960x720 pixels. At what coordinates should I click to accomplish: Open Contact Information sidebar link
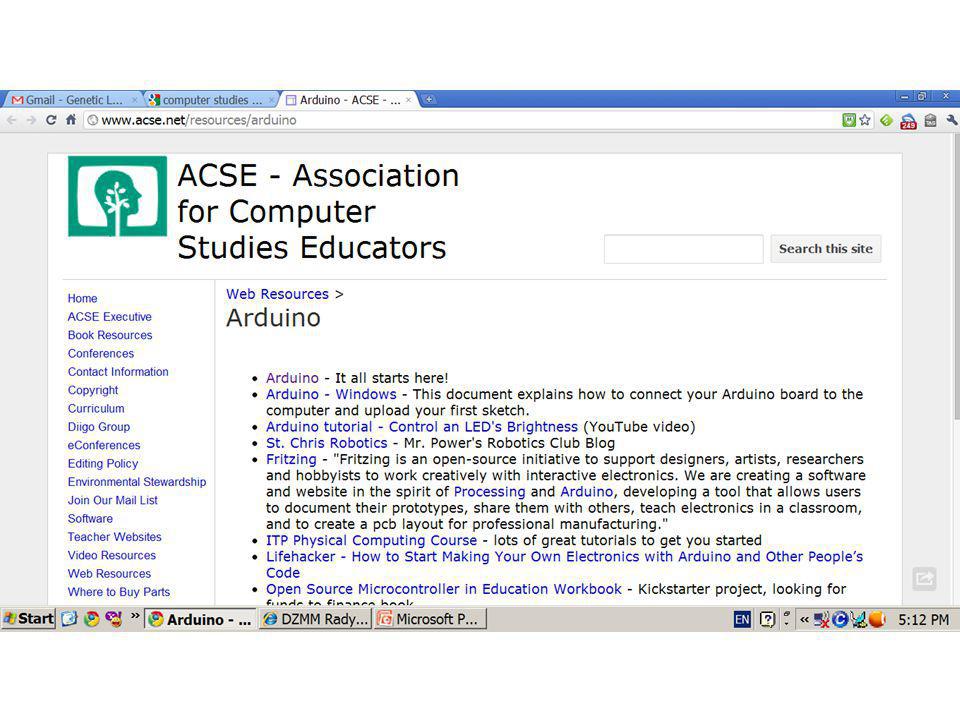point(118,372)
